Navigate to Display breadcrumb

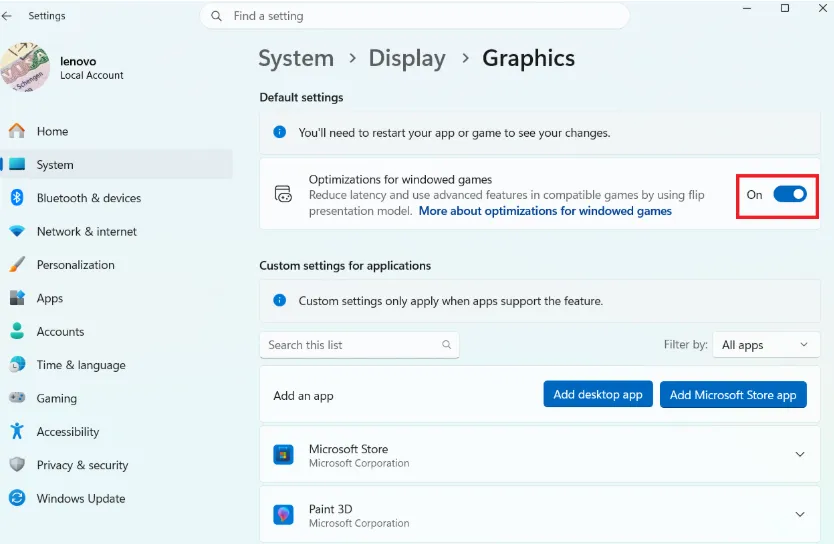[407, 58]
